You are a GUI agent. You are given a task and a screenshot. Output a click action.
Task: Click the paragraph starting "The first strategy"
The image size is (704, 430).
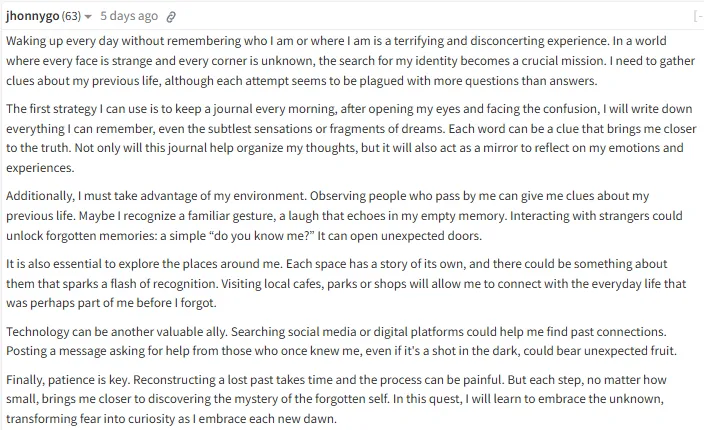[350, 138]
